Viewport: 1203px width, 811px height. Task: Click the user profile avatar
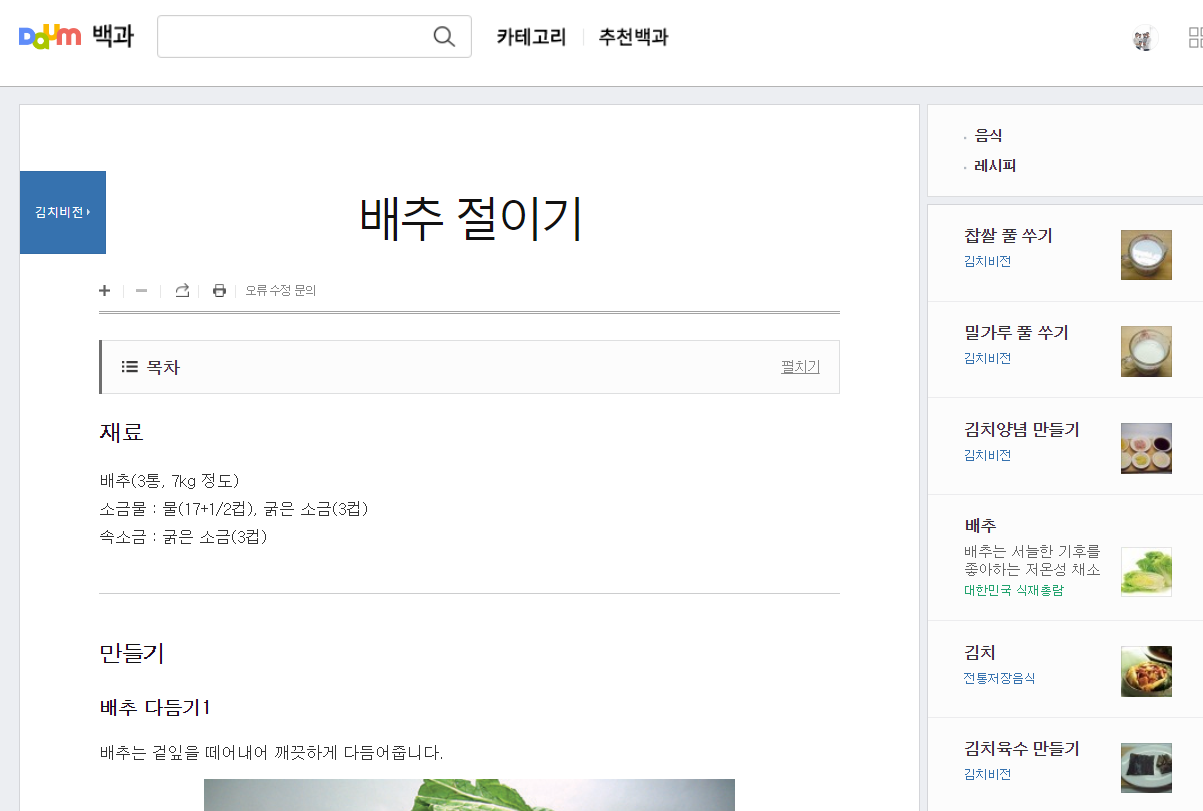[x=1144, y=36]
